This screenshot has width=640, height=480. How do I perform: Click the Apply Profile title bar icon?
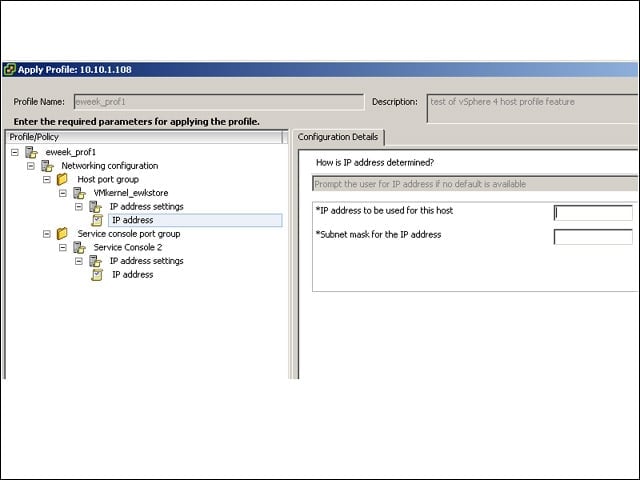click(9, 69)
